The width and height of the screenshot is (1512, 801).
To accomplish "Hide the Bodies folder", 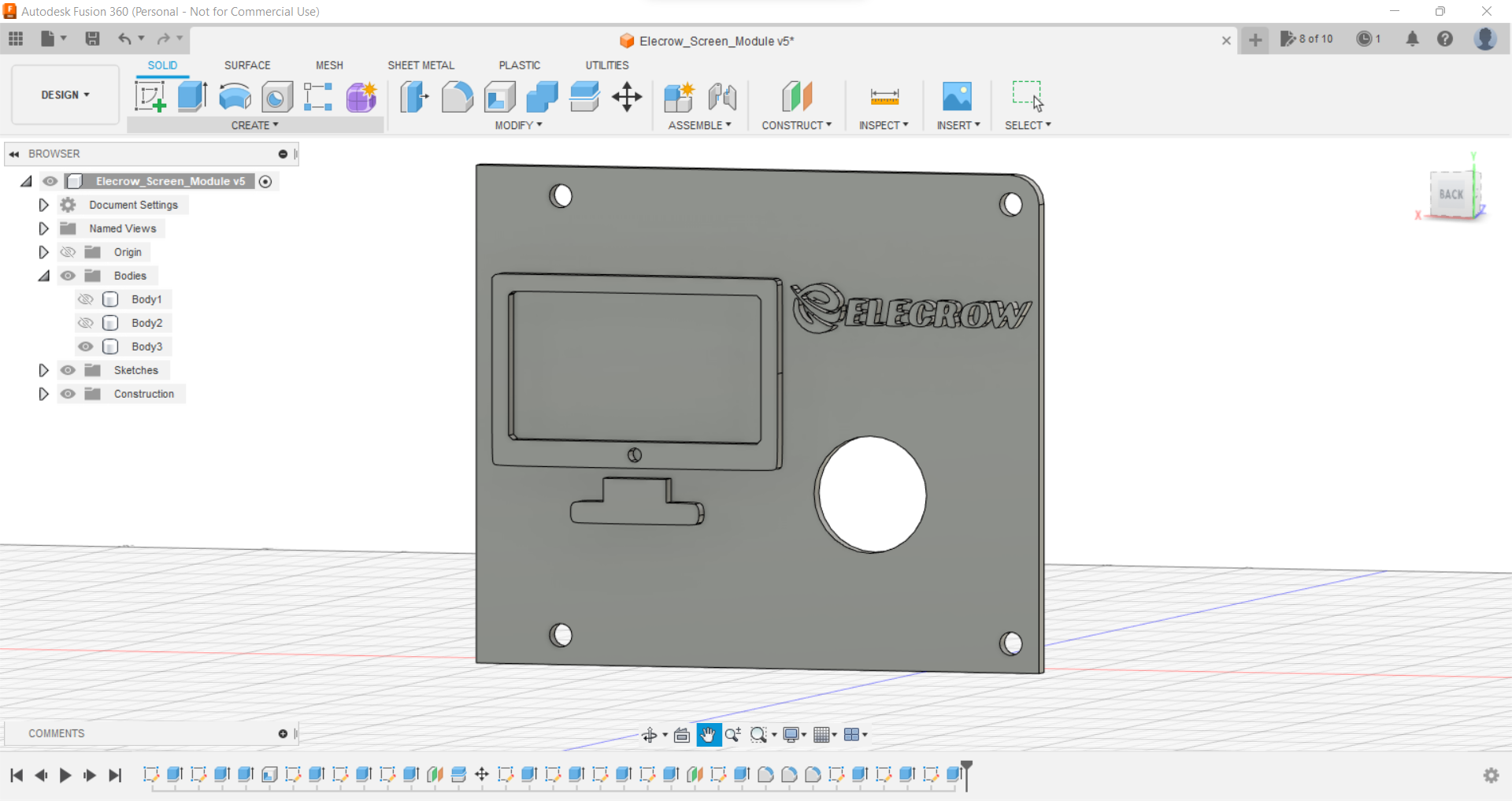I will (69, 276).
